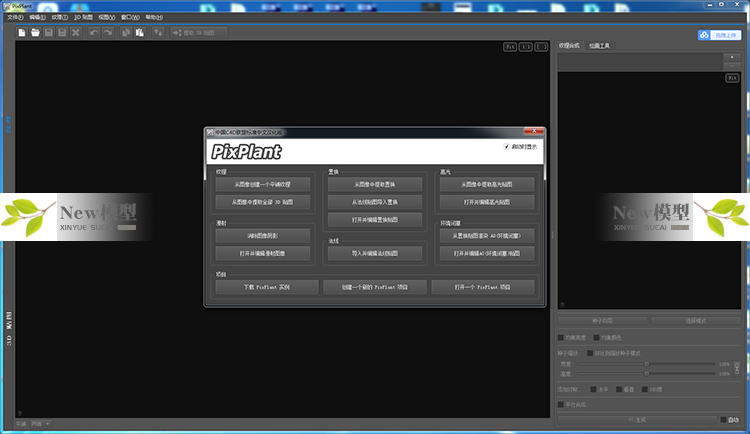750x434 pixels.
Task: Click the width-height link chain icon
Action: [737, 368]
